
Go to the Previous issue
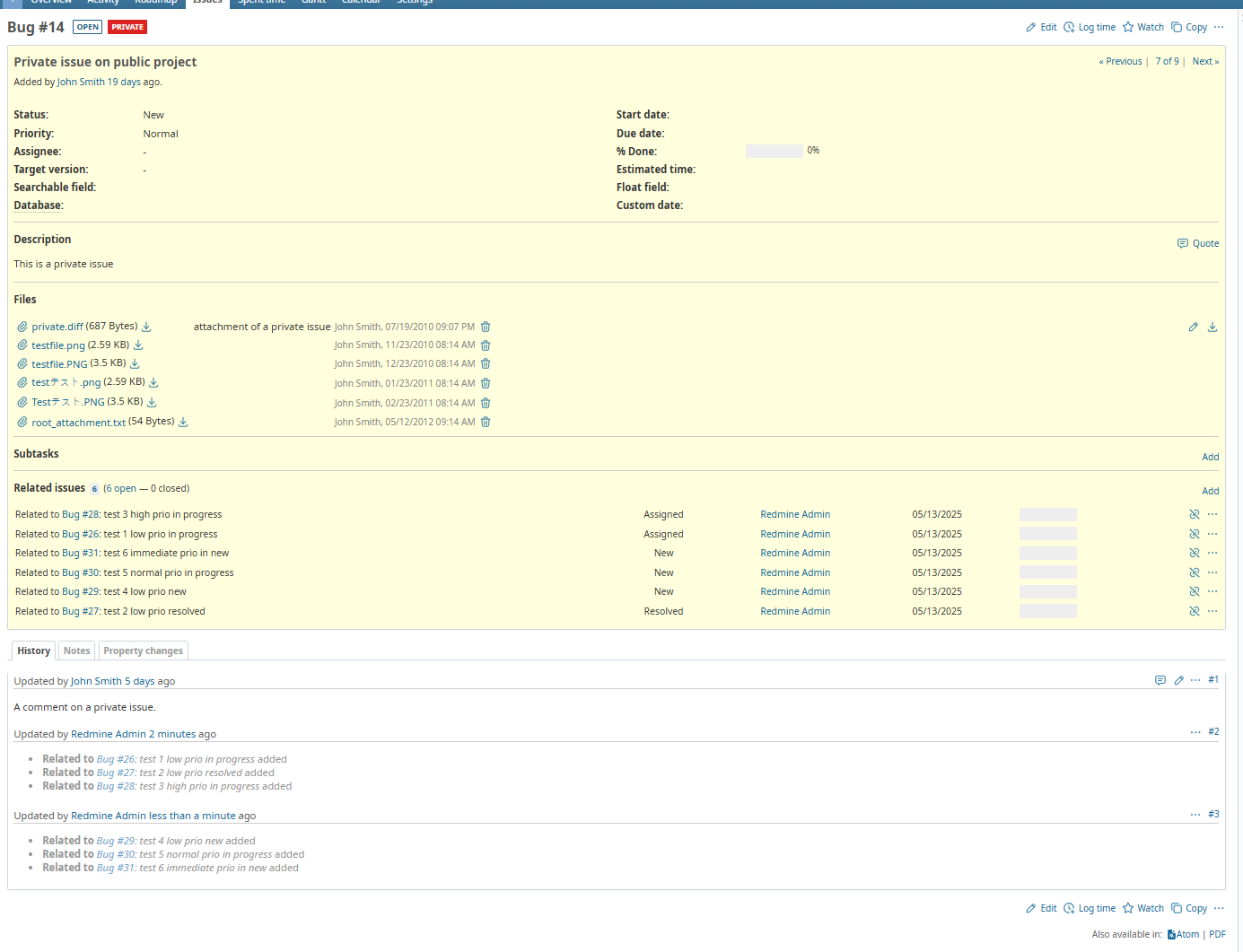point(1121,62)
